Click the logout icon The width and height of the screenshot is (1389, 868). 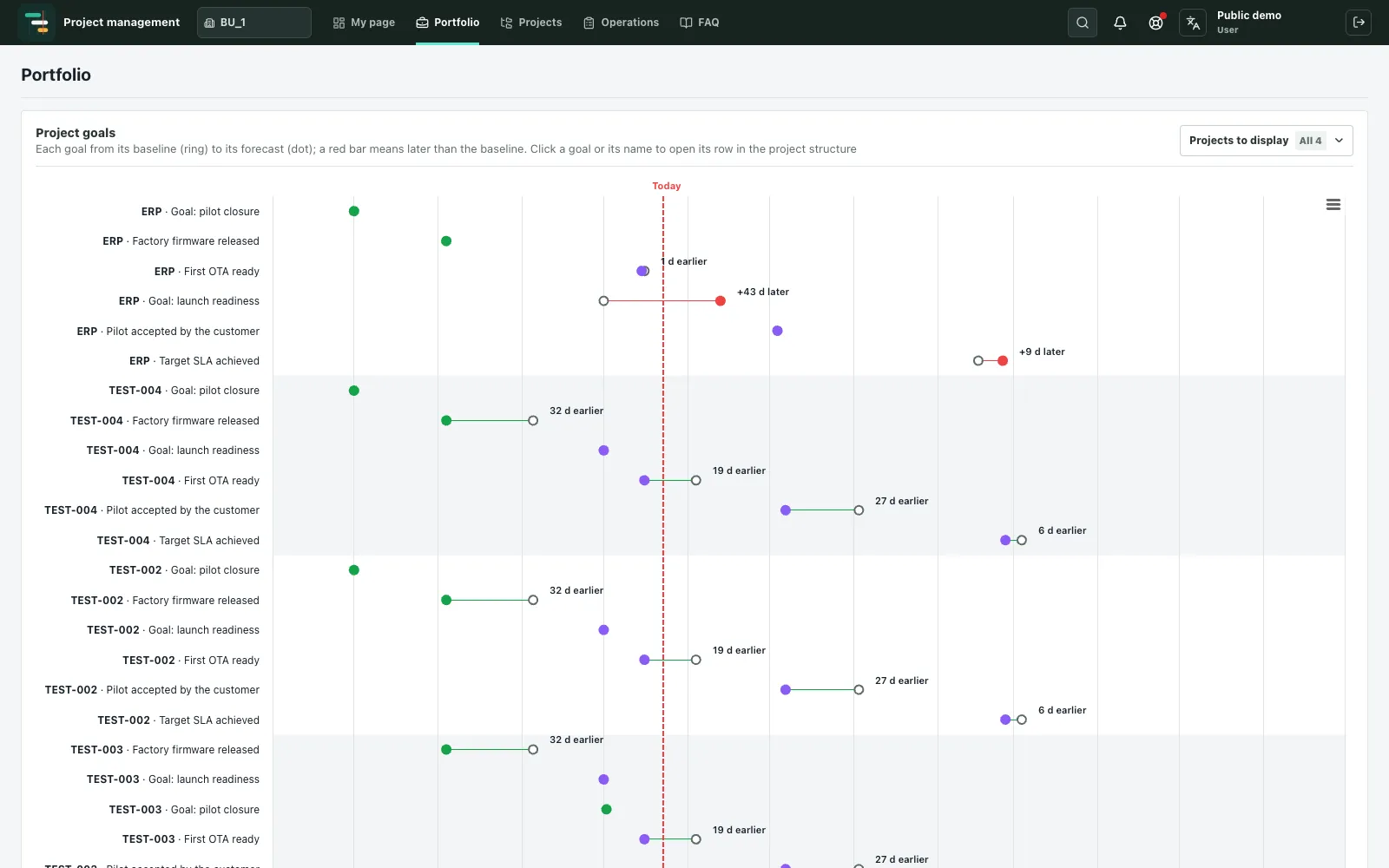(x=1359, y=23)
